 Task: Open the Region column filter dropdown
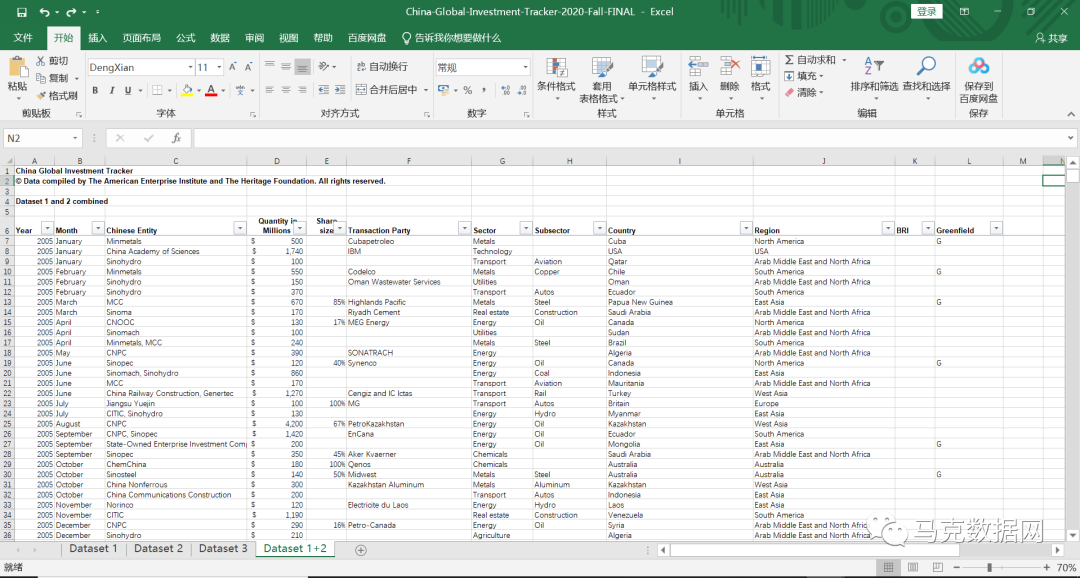887,228
